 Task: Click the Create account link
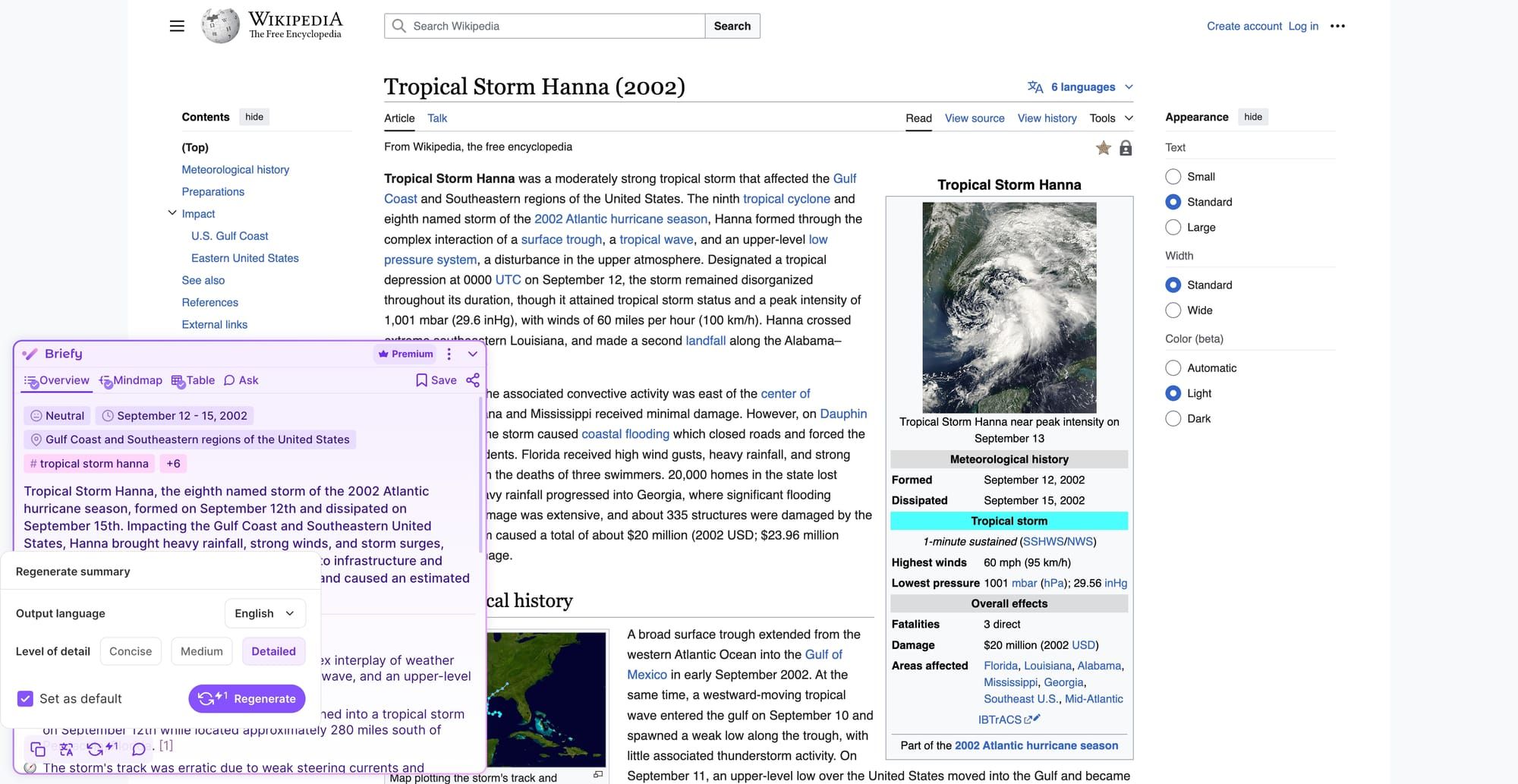click(x=1245, y=26)
